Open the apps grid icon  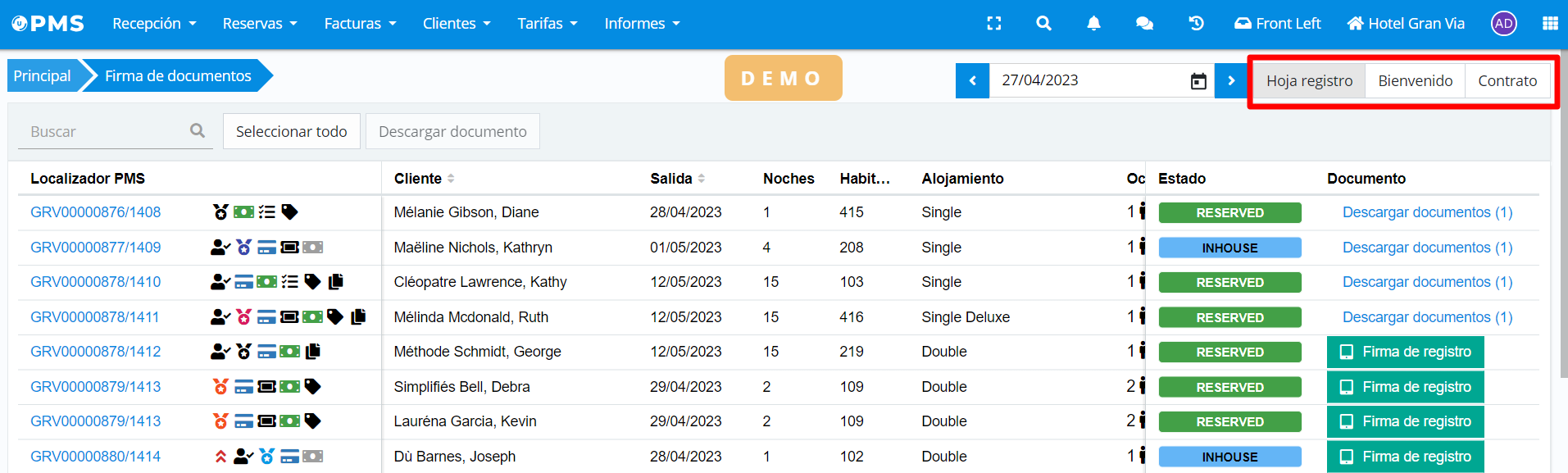click(1550, 24)
